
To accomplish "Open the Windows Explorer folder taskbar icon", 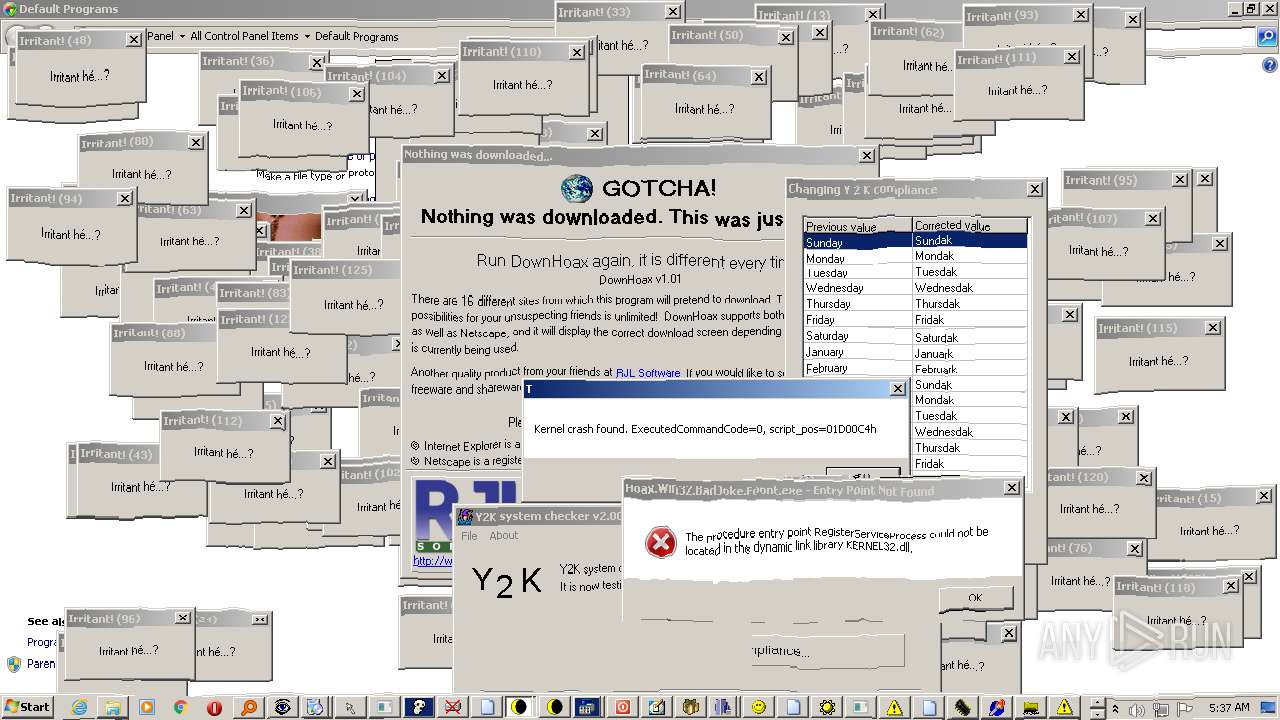I will [113, 707].
